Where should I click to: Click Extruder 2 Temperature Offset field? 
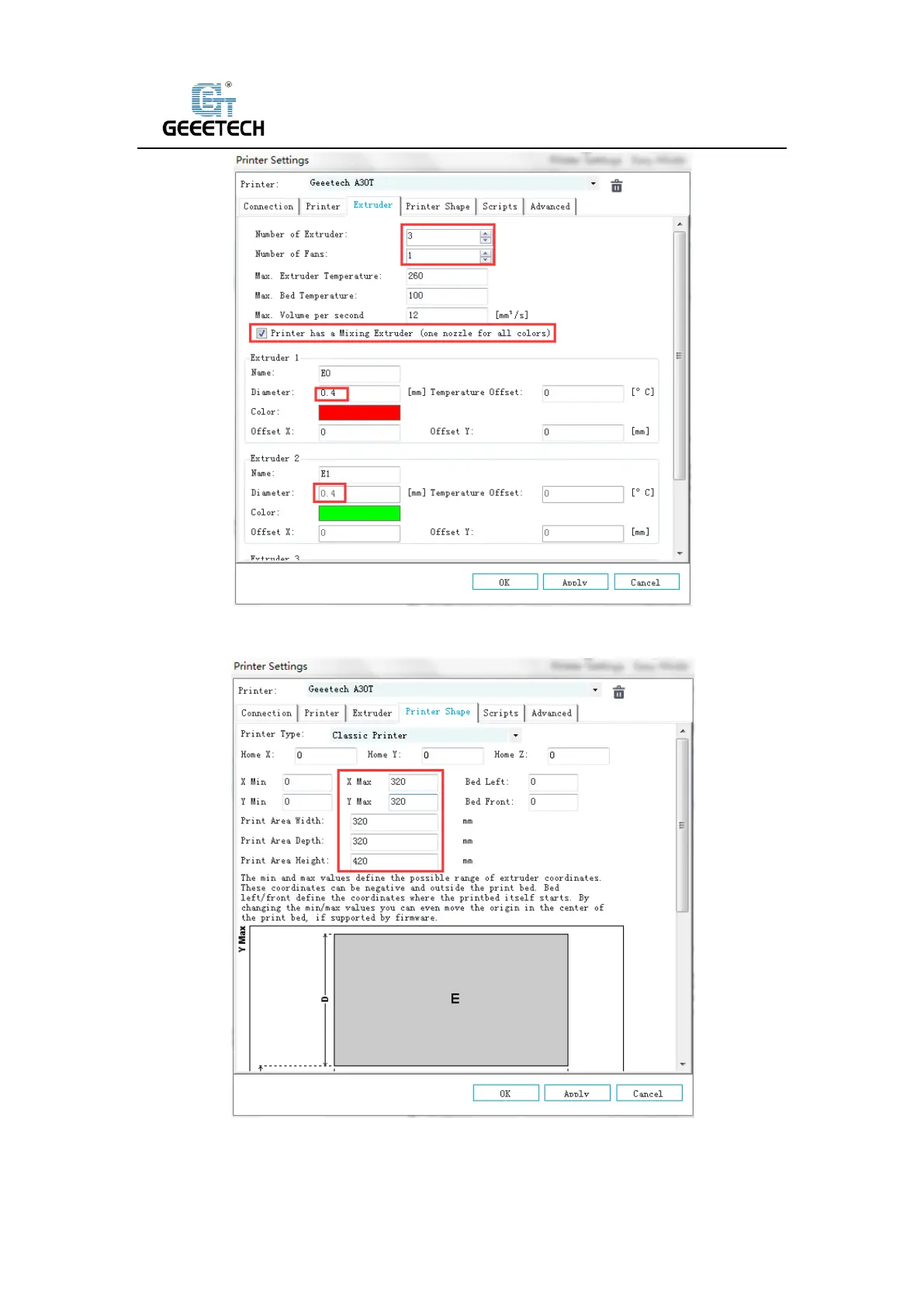(583, 494)
